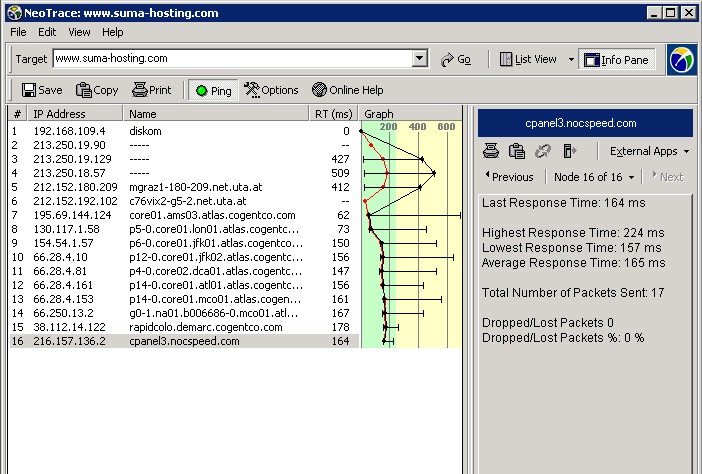Image resolution: width=702 pixels, height=474 pixels.
Task: Click the Next node button
Action: [x=668, y=177]
